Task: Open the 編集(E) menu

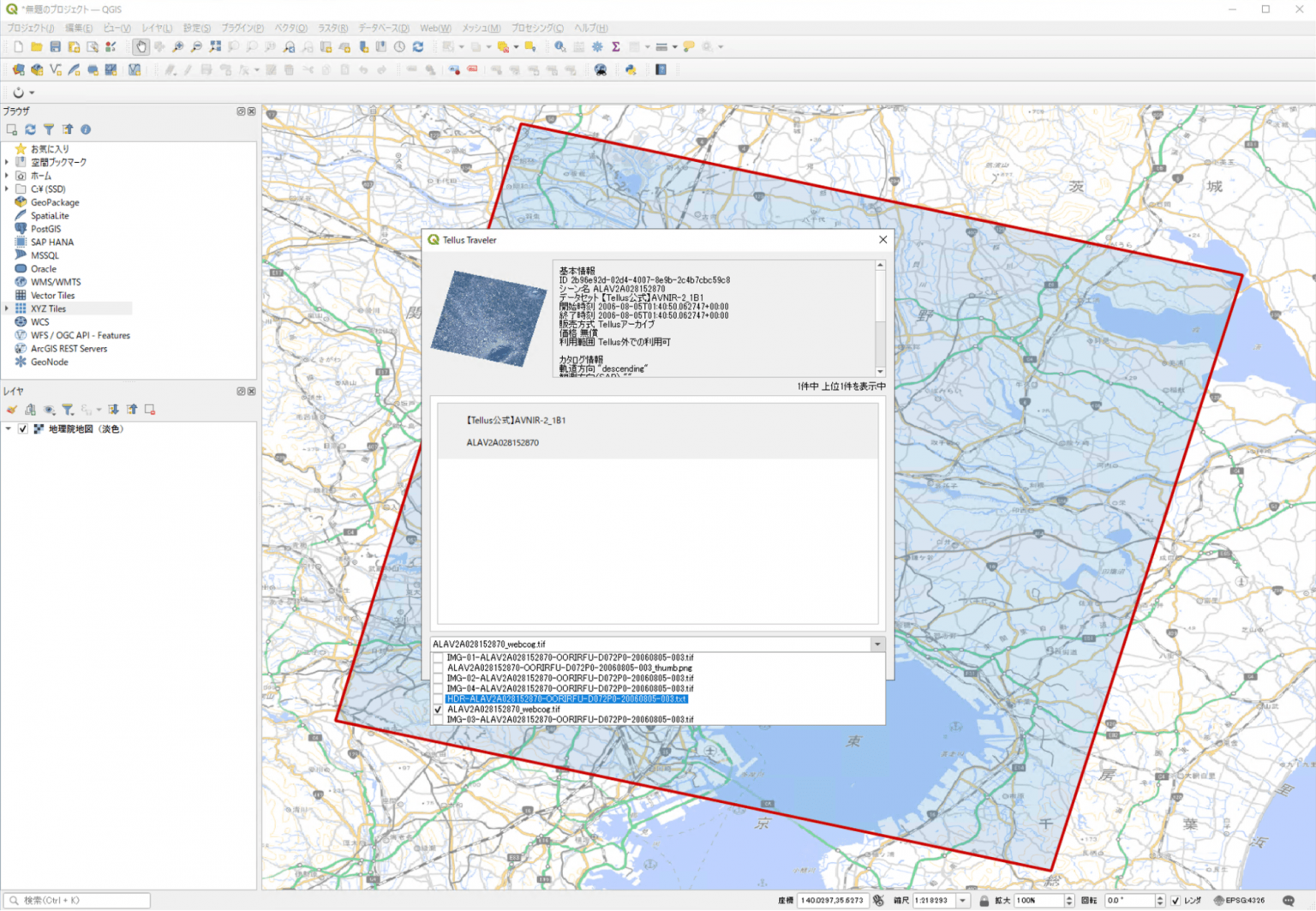Action: (79, 28)
